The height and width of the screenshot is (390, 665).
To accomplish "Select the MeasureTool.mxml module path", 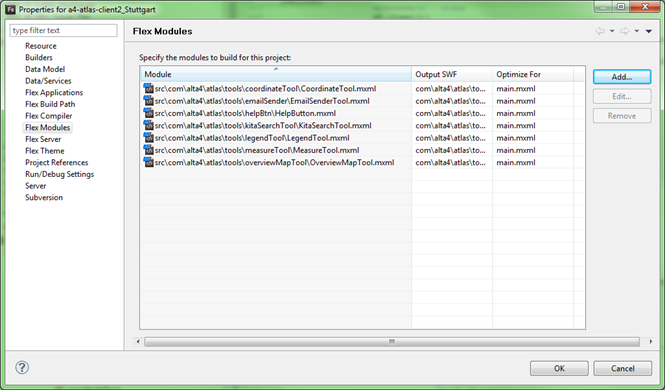I will click(x=257, y=150).
